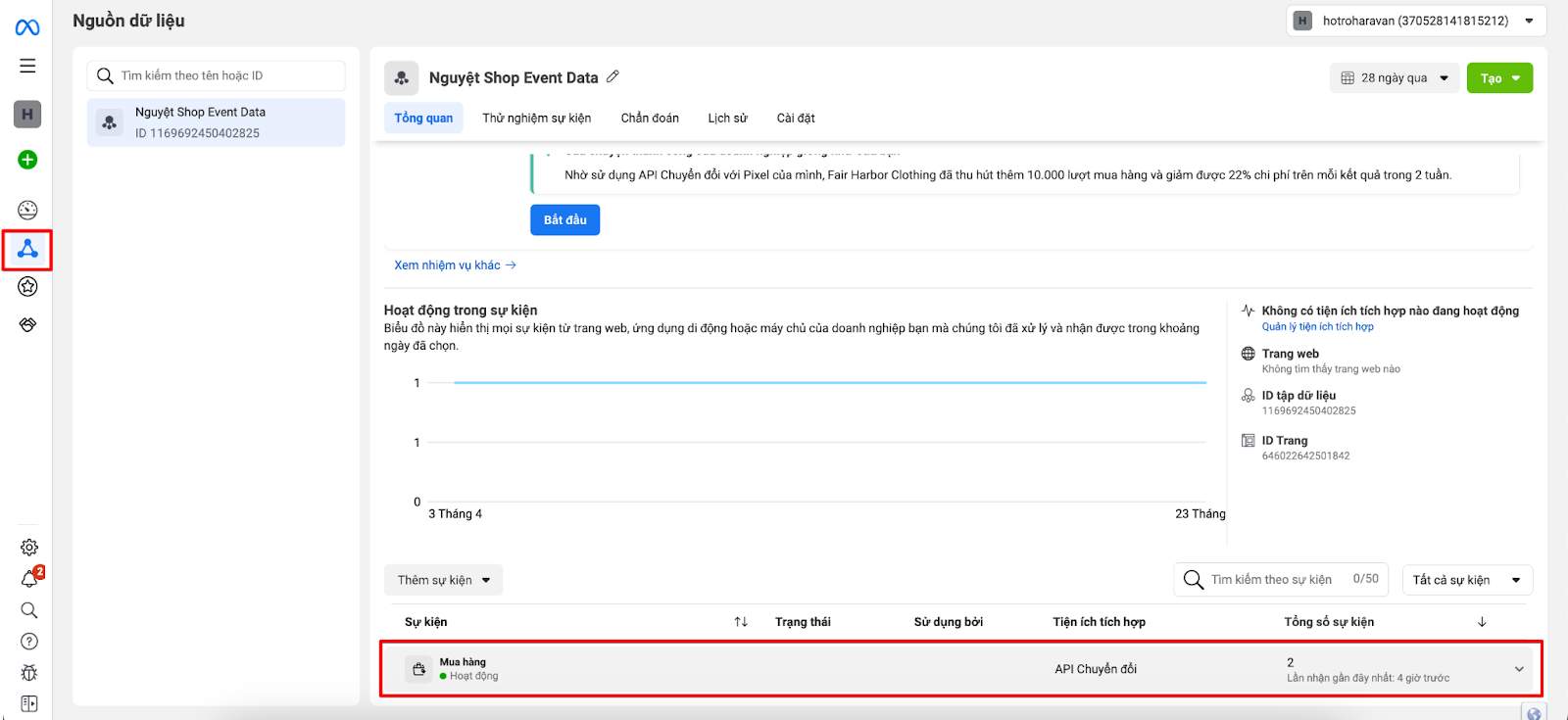Open the Chẩn đoán tab
This screenshot has width=1568, height=720.
click(650, 119)
